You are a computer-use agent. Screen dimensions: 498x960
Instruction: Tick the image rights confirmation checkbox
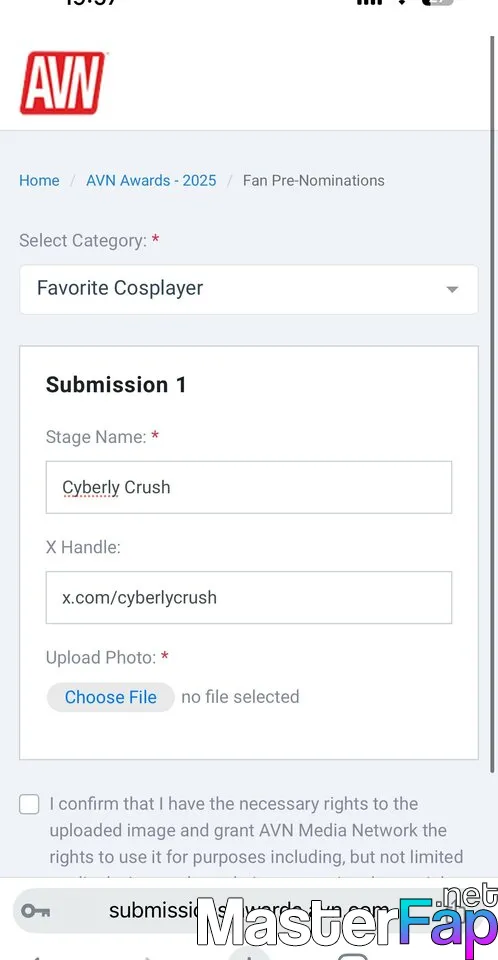click(x=29, y=804)
